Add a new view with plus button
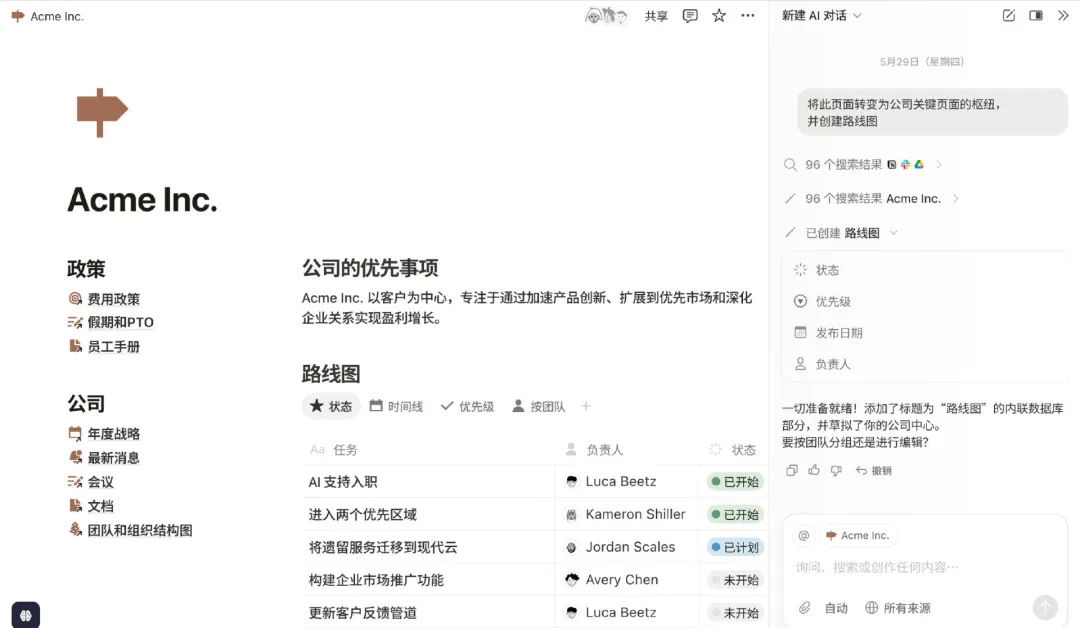Screen dimensions: 1080x628 tap(586, 406)
